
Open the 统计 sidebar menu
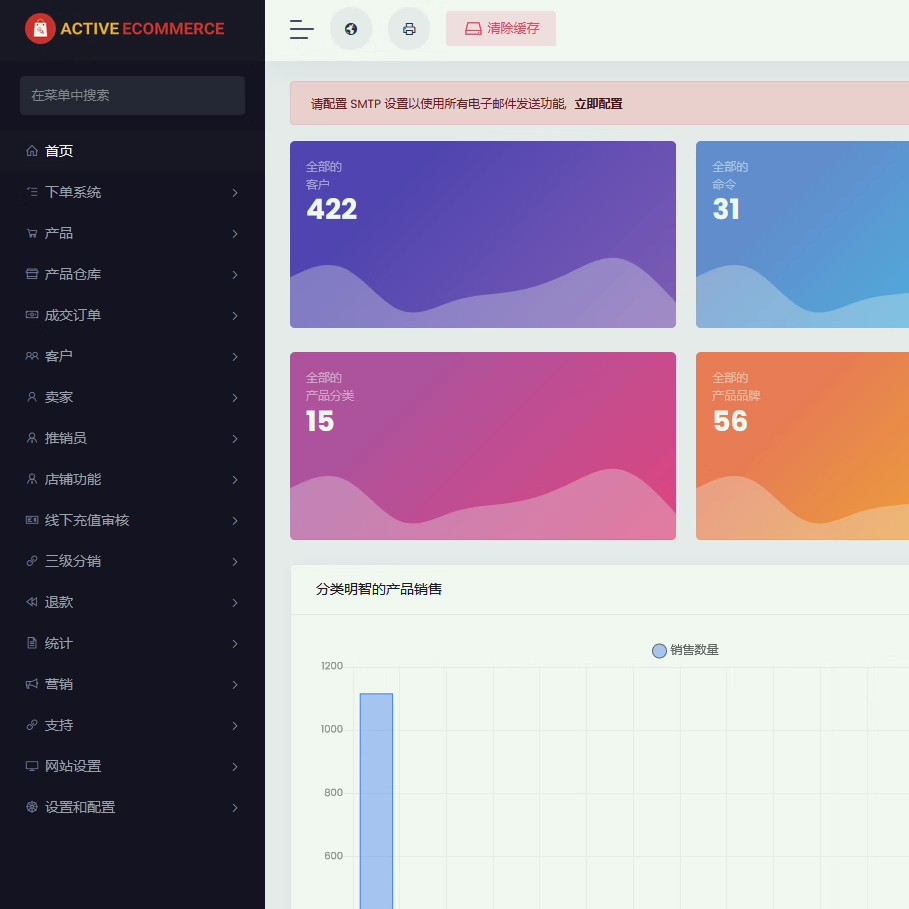pyautogui.click(x=59, y=644)
